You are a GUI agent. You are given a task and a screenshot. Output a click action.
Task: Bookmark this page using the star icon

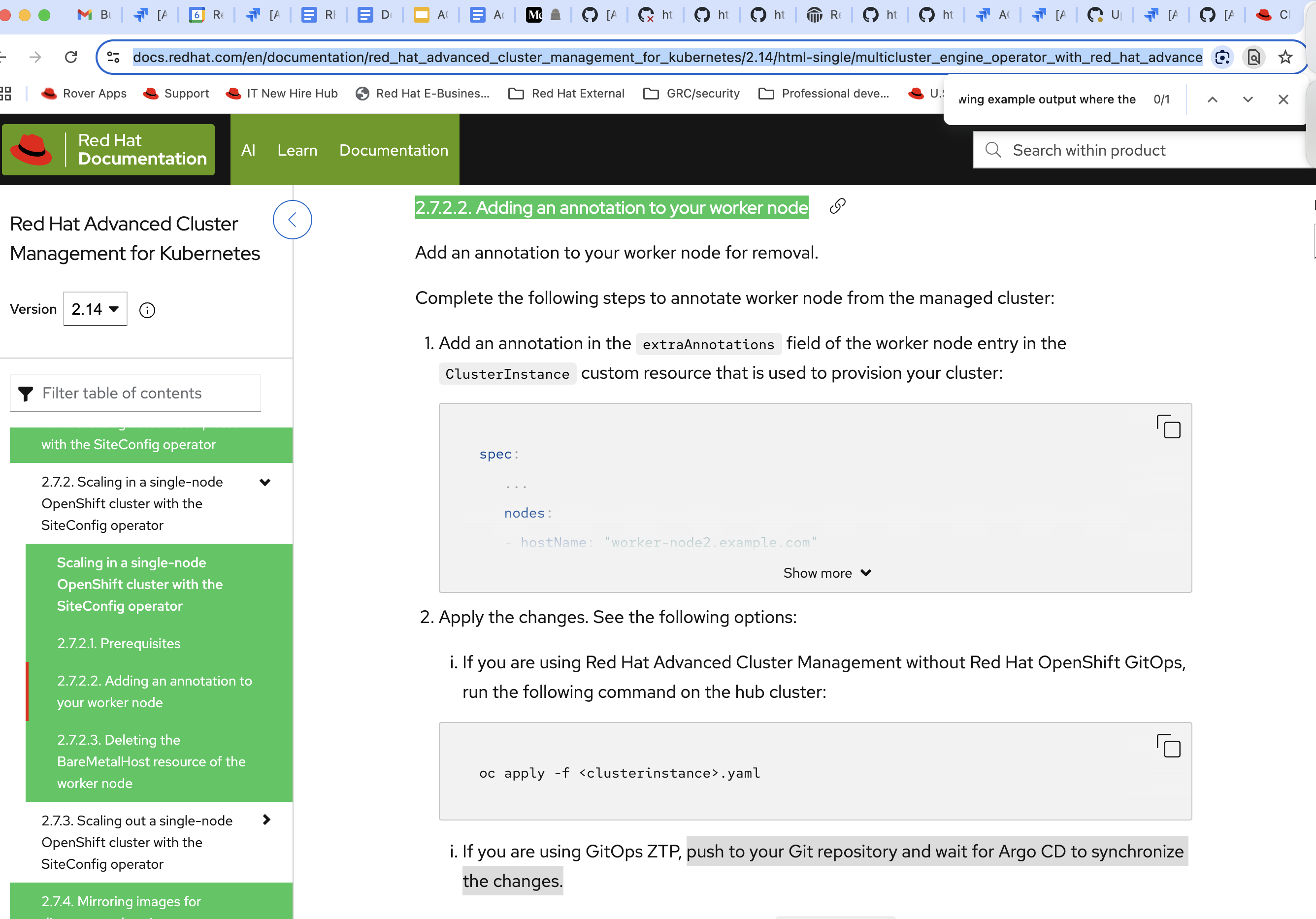(1285, 57)
